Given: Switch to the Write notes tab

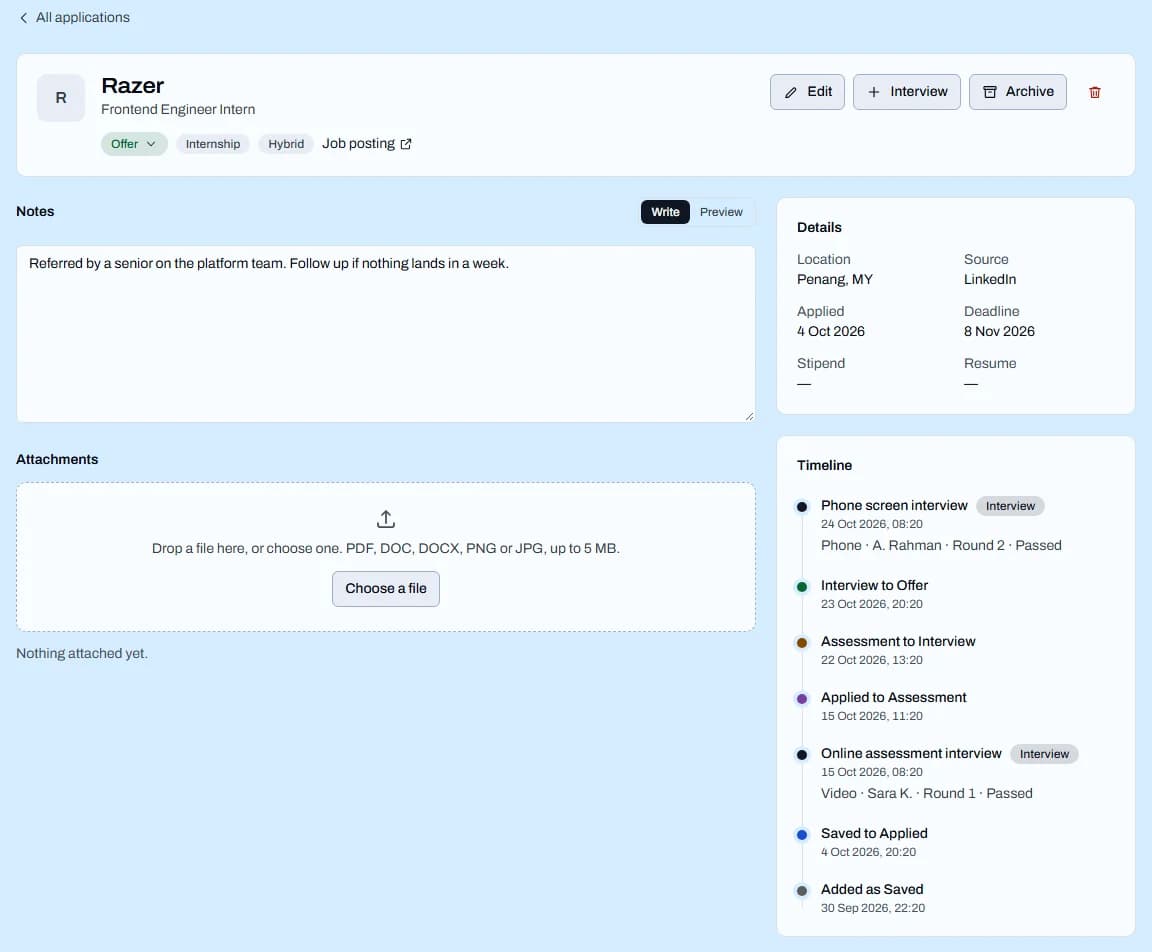Looking at the screenshot, I should pyautogui.click(x=665, y=212).
